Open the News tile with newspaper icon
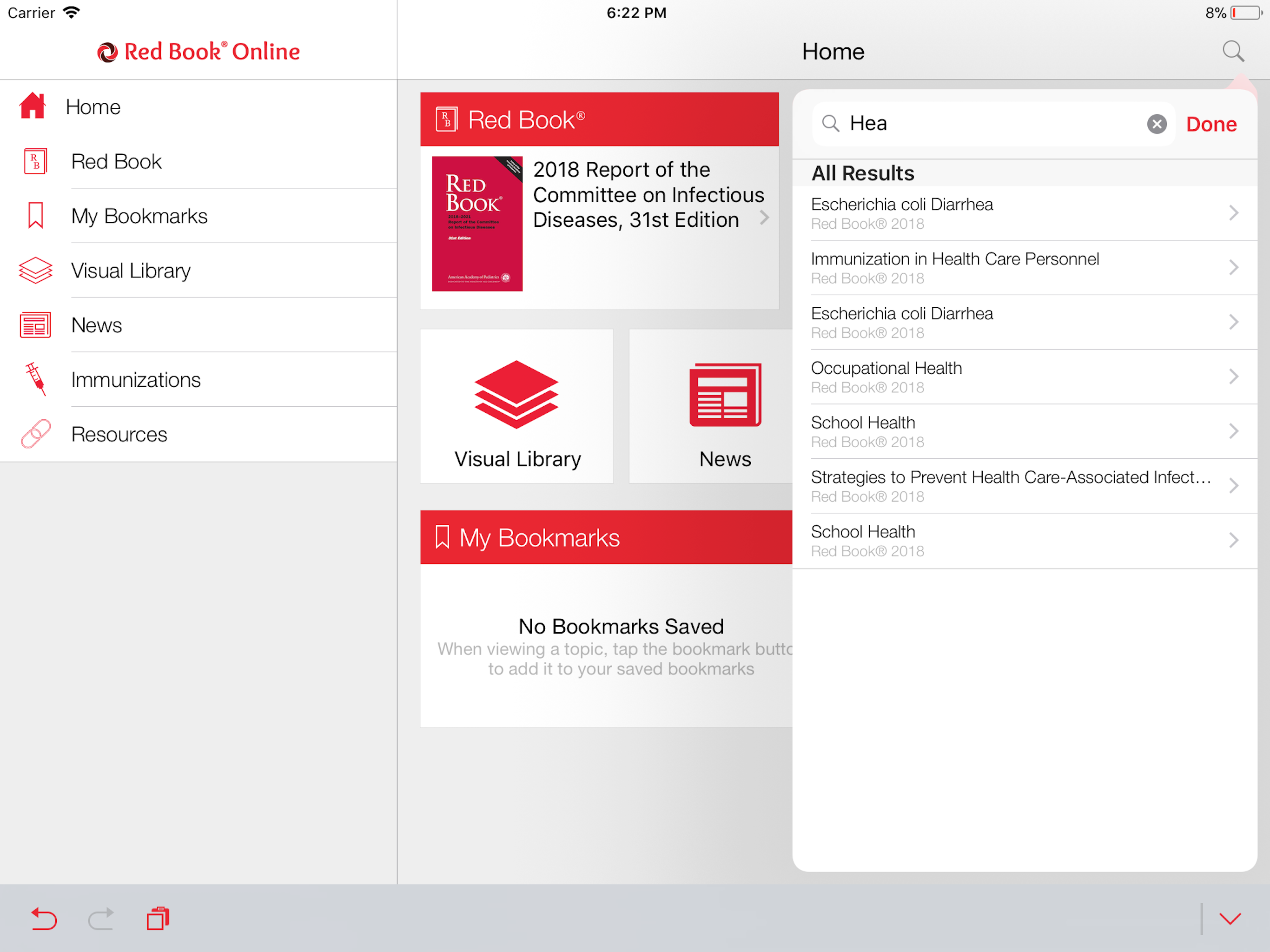The width and height of the screenshot is (1270, 952). [724, 406]
